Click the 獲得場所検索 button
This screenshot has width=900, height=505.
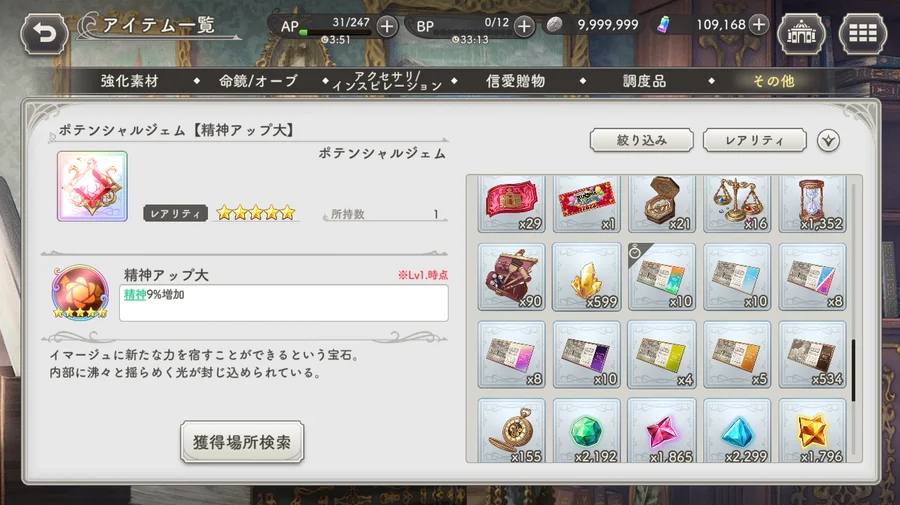[x=242, y=442]
